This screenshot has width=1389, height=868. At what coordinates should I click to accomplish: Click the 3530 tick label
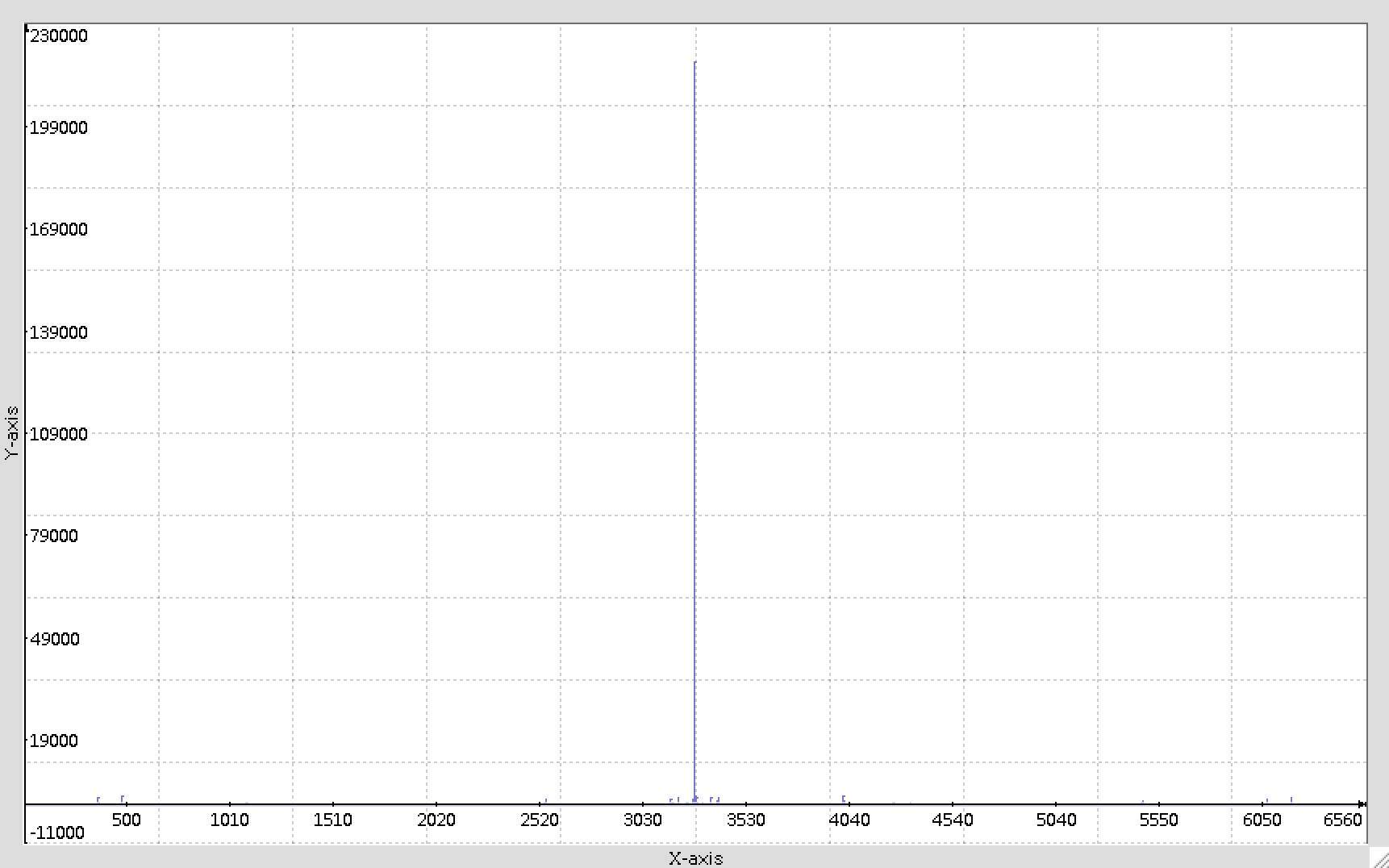pyautogui.click(x=745, y=820)
